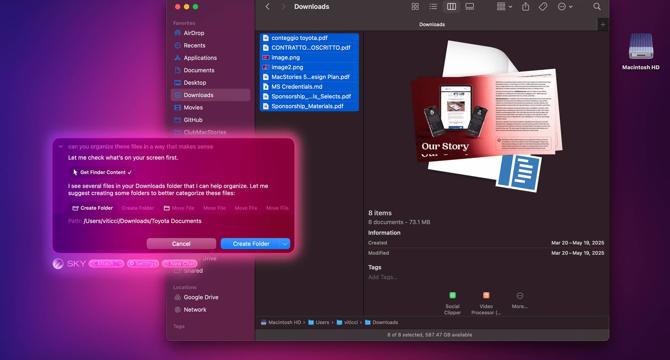Cancel the Sky folder creation
The width and height of the screenshot is (670, 360).
(181, 244)
